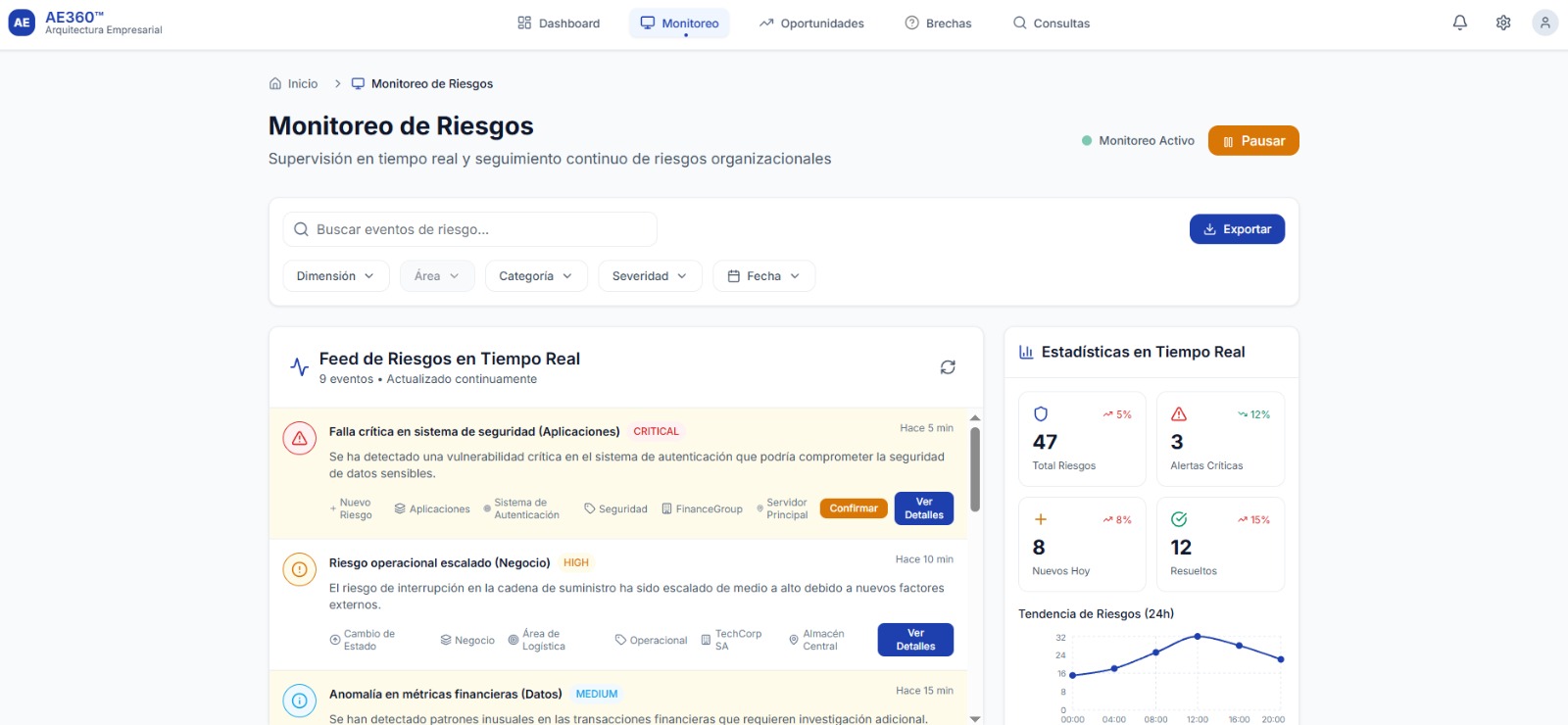Open settings via the gear icon
1568x725 pixels.
pos(1502,23)
